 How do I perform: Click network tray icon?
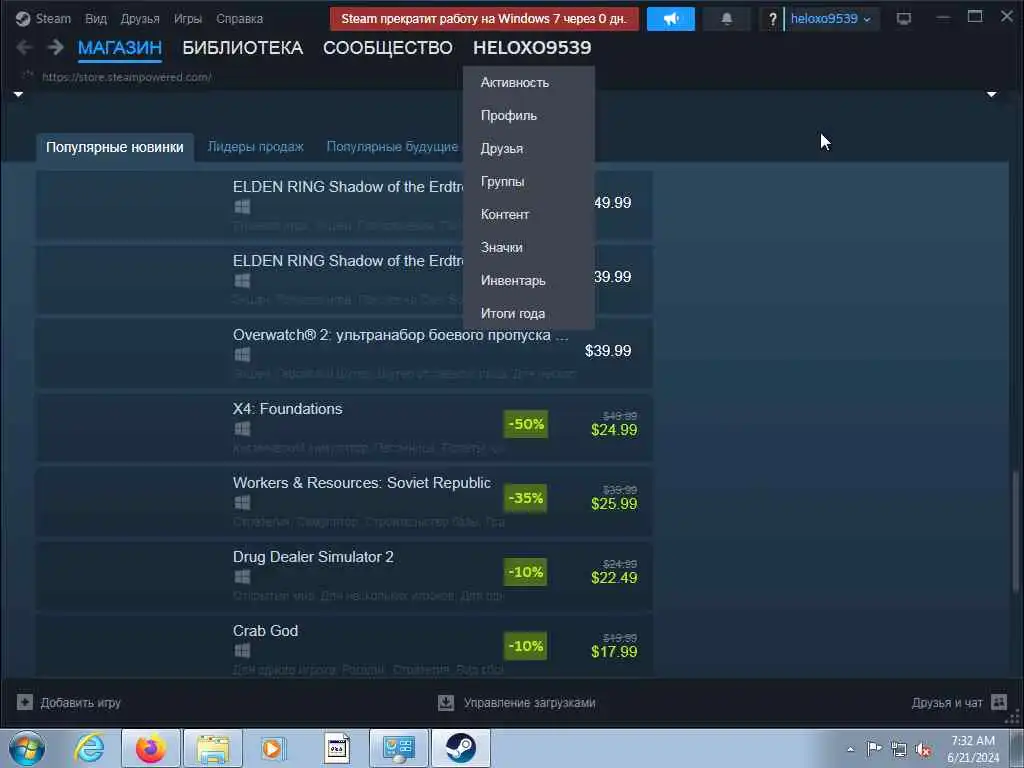pos(899,749)
